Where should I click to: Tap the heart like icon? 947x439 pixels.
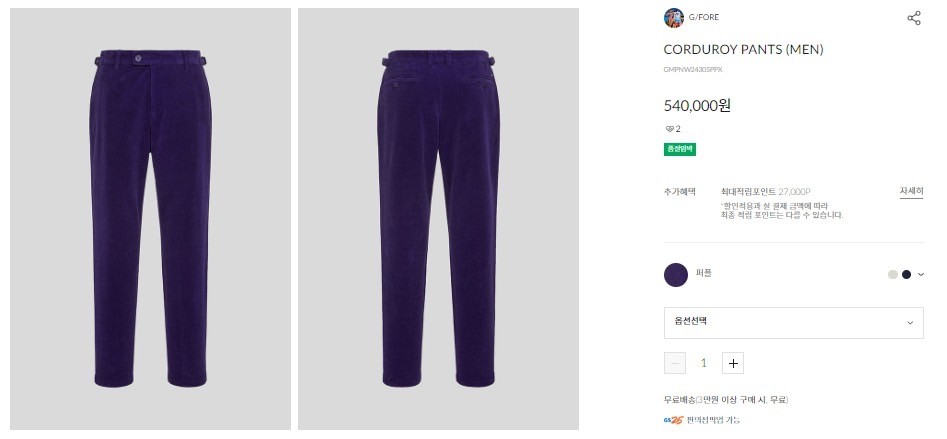point(669,129)
